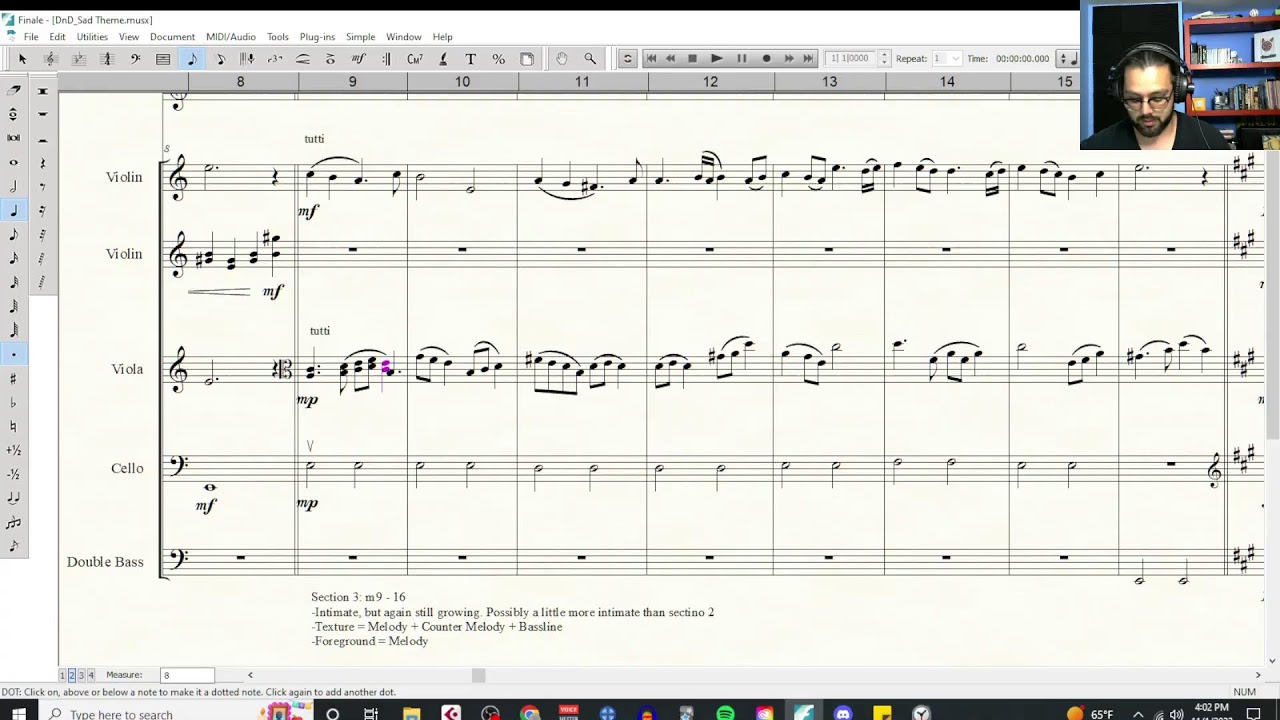Image resolution: width=1280 pixels, height=720 pixels.
Task: Select the Selection arrow tool
Action: [22, 59]
